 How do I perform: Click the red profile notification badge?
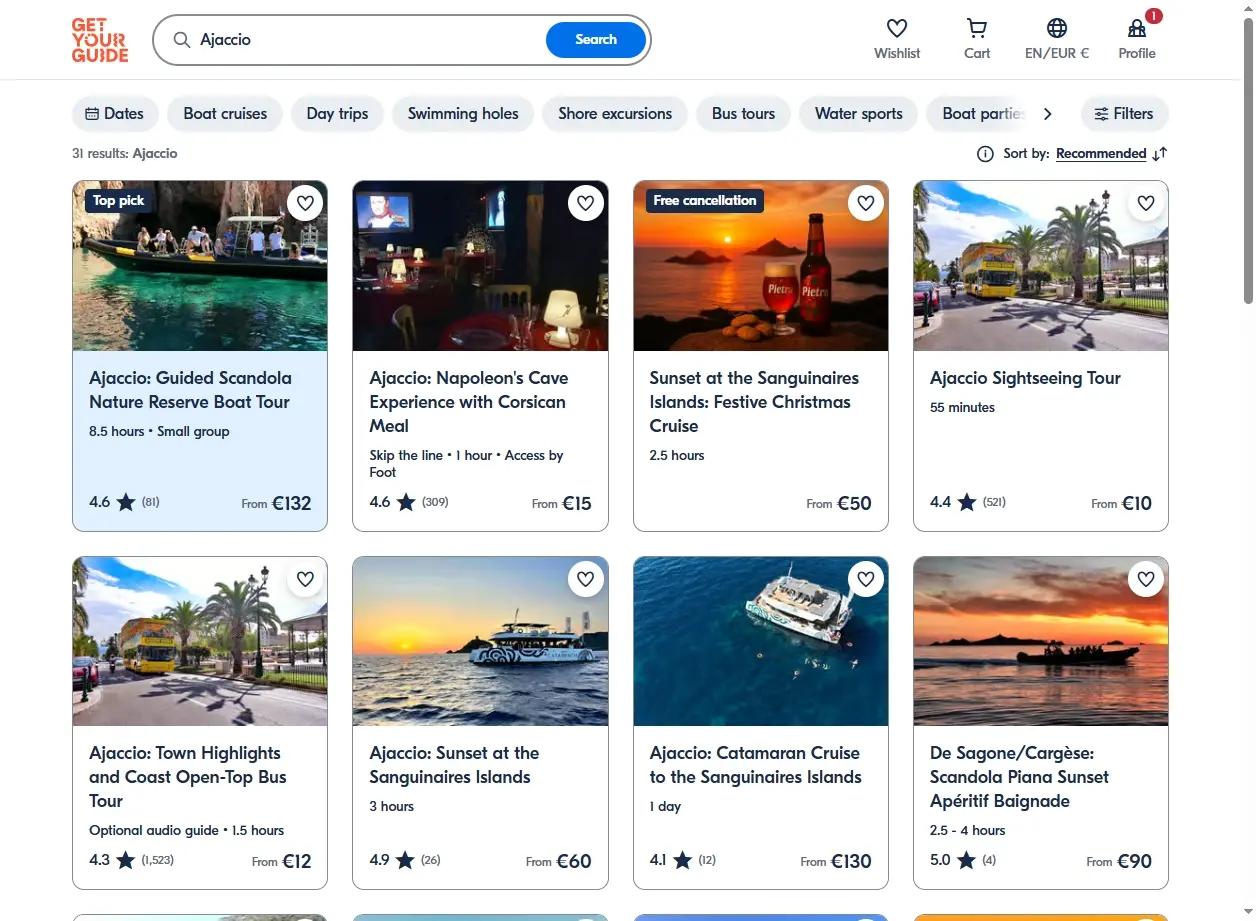pyautogui.click(x=1154, y=16)
